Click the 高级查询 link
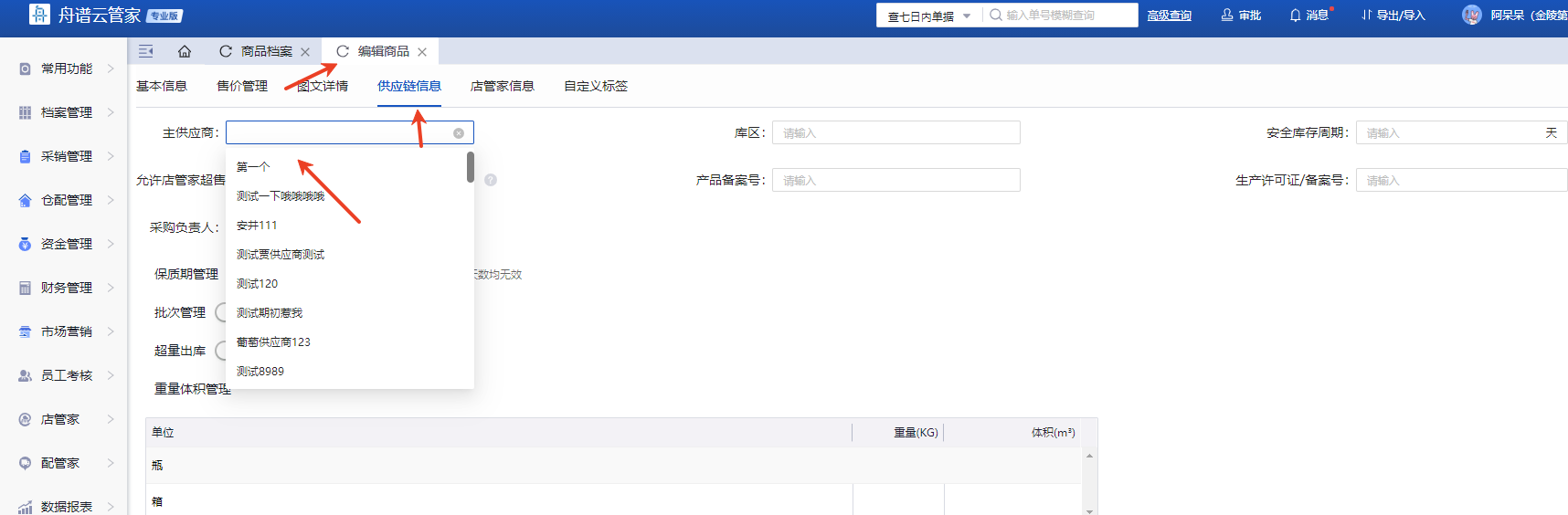This screenshot has width=1568, height=515. click(1169, 16)
